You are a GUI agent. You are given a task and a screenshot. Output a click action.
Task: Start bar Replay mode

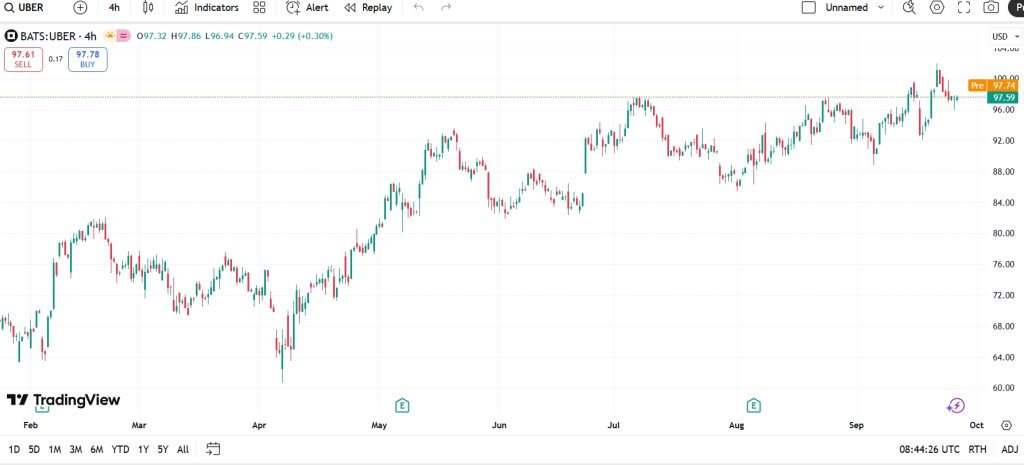368,8
